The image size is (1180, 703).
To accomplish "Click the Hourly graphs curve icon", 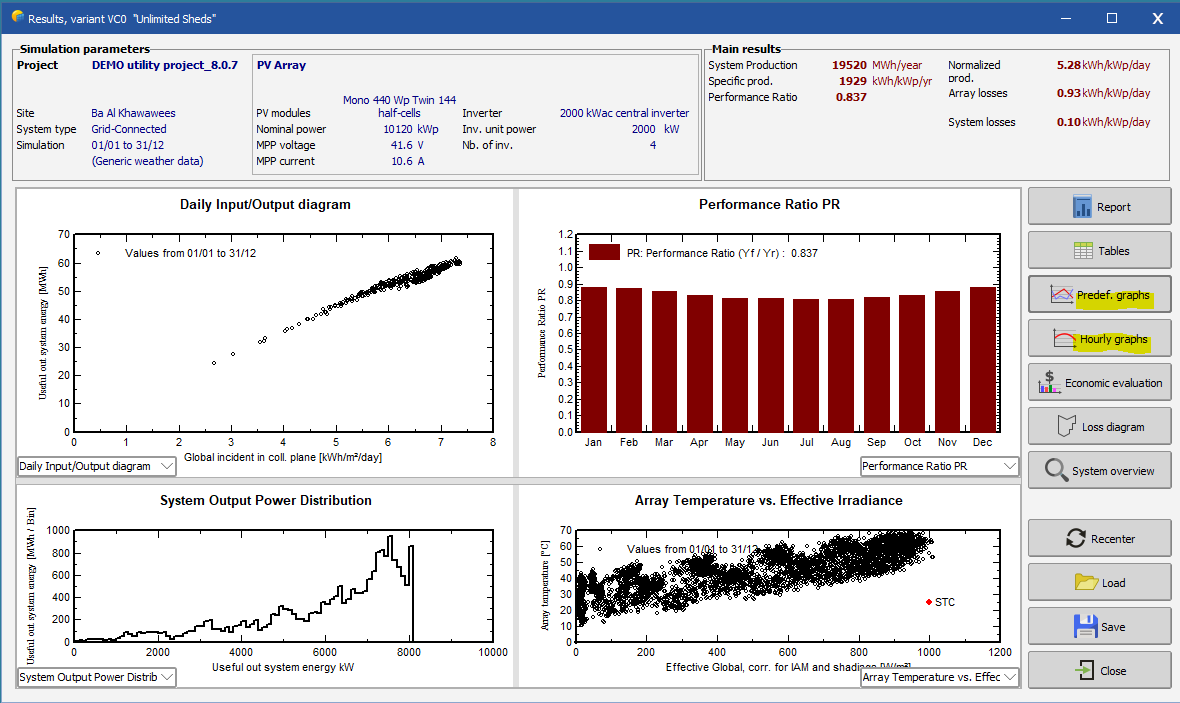I will point(1064,339).
